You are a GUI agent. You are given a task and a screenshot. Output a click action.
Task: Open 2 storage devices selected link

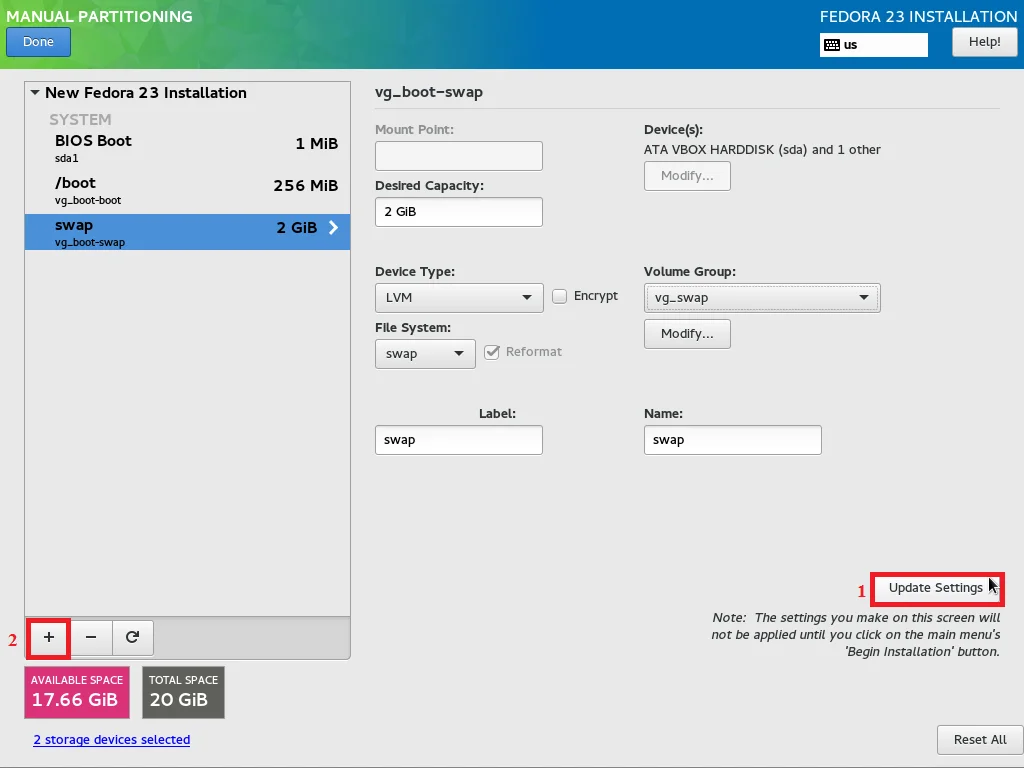[112, 740]
